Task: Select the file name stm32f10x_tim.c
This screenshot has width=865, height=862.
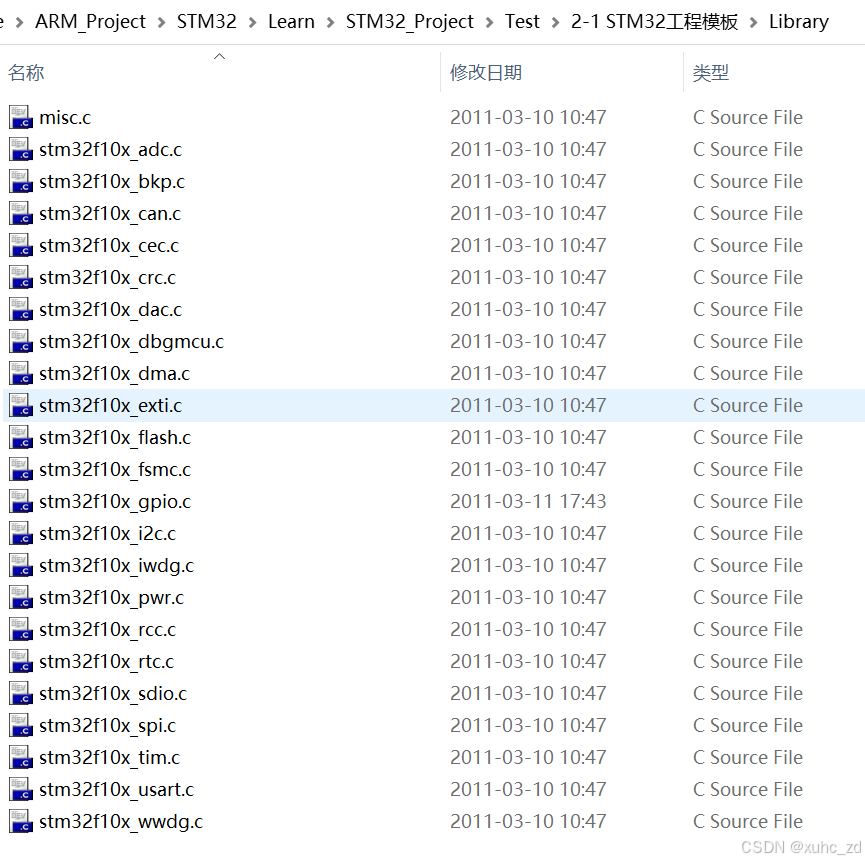Action: click(x=109, y=757)
